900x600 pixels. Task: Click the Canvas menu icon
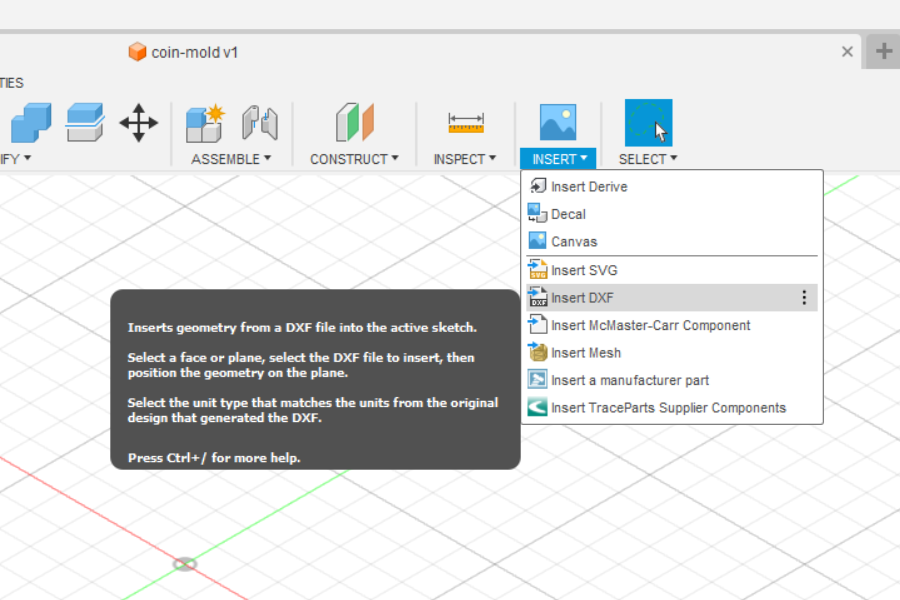click(x=537, y=241)
